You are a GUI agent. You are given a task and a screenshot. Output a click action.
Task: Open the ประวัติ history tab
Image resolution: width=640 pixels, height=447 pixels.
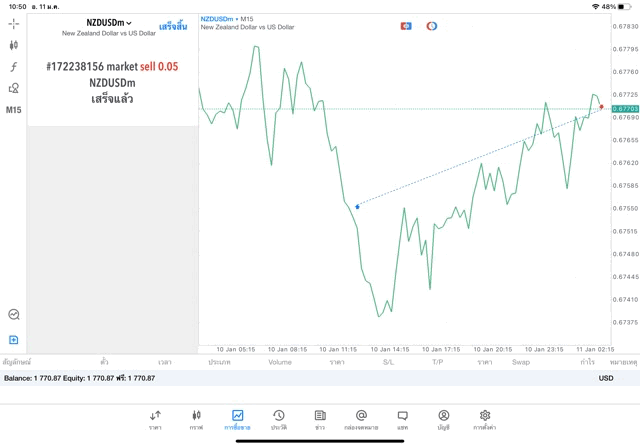tap(278, 420)
